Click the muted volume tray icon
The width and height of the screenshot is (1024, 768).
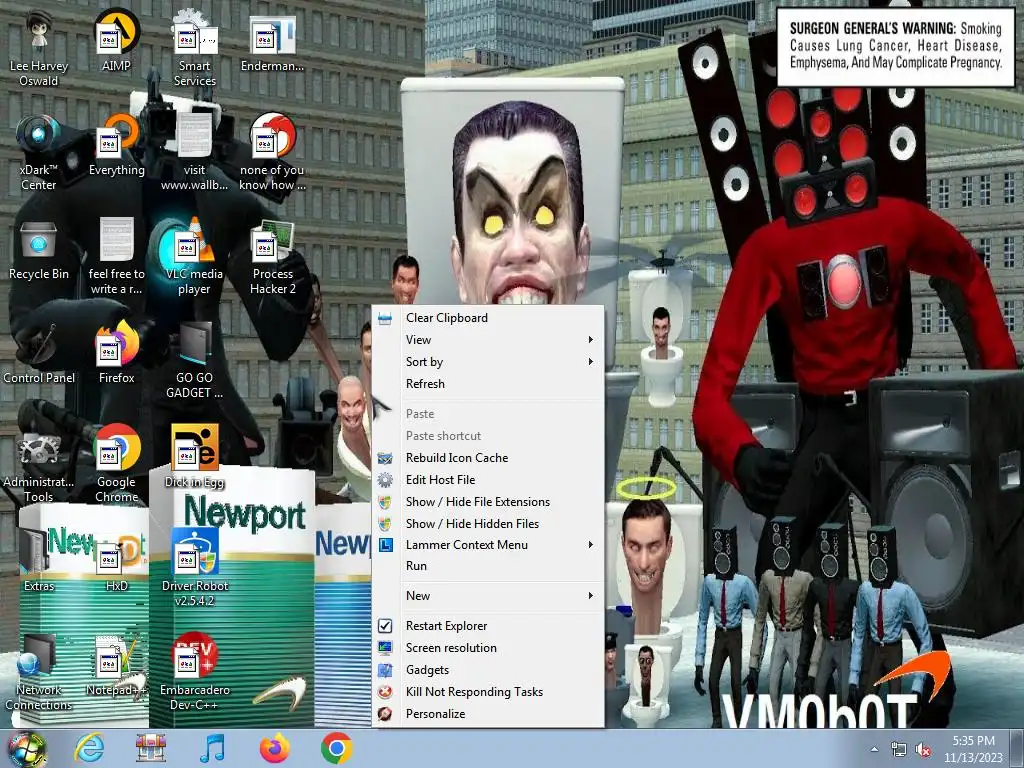(x=923, y=750)
